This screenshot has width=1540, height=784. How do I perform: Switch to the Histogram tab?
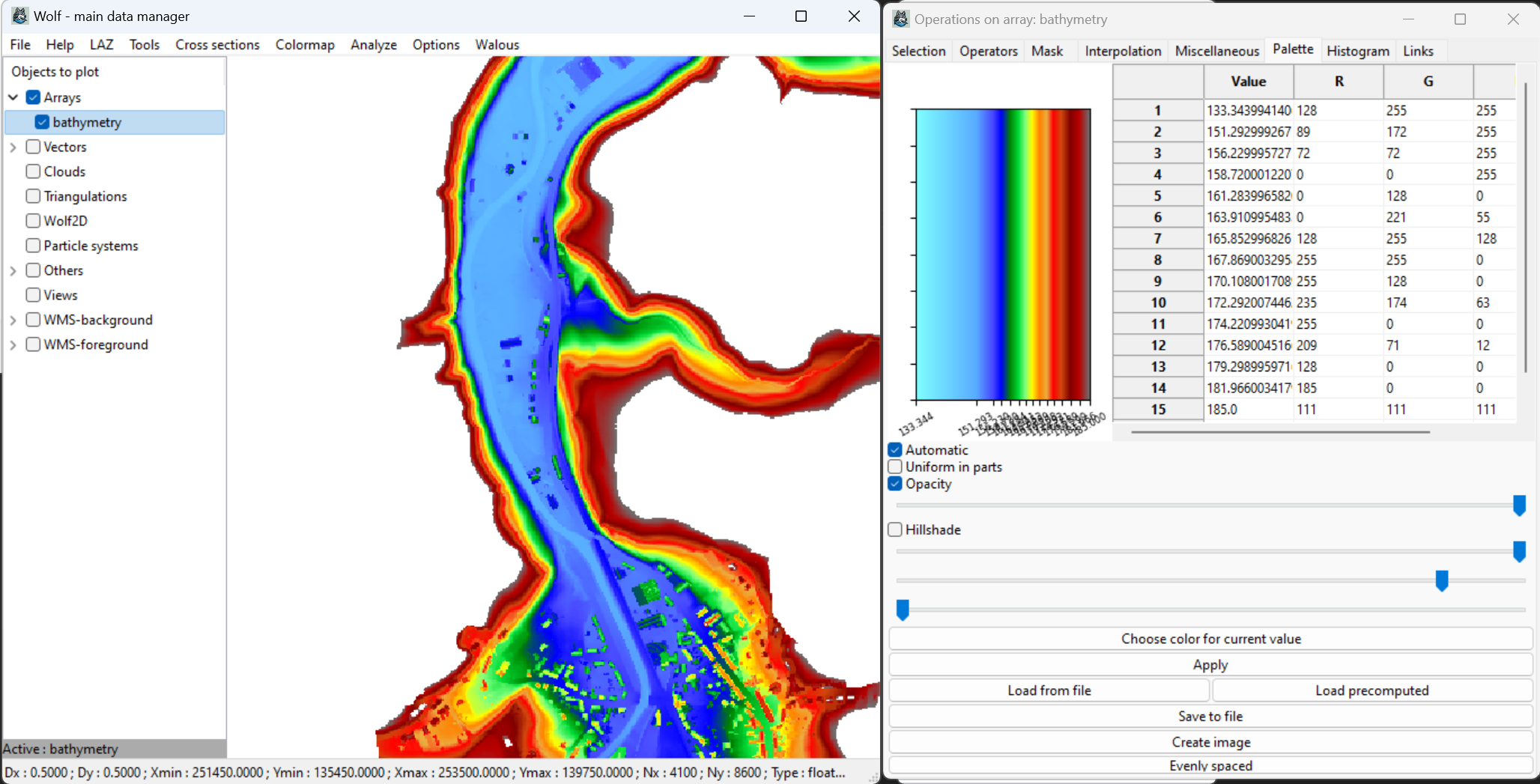(x=1357, y=51)
